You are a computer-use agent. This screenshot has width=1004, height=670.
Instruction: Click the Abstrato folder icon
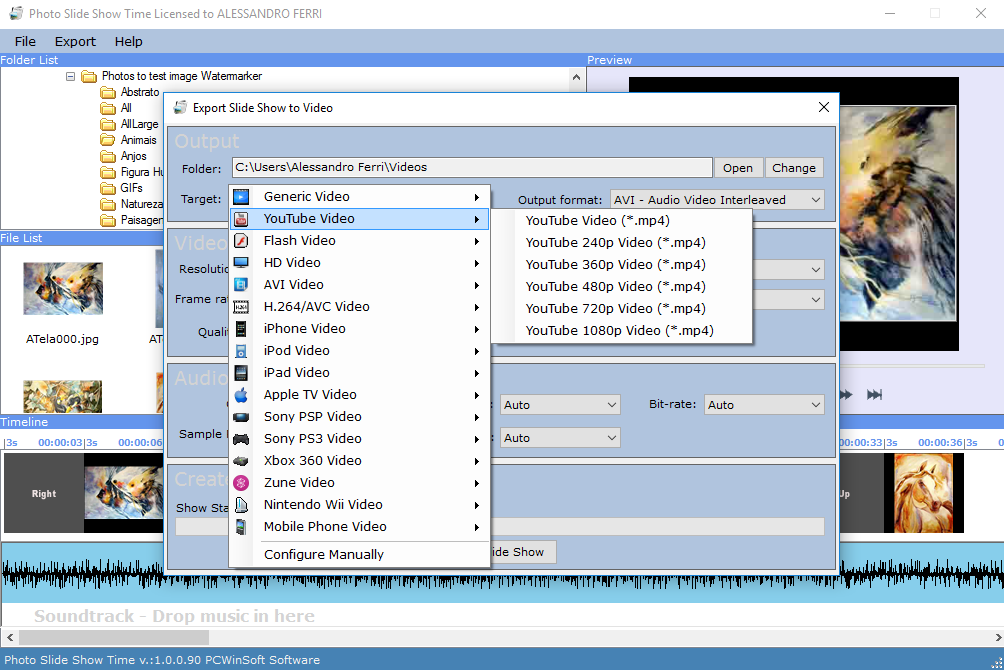pos(108,92)
